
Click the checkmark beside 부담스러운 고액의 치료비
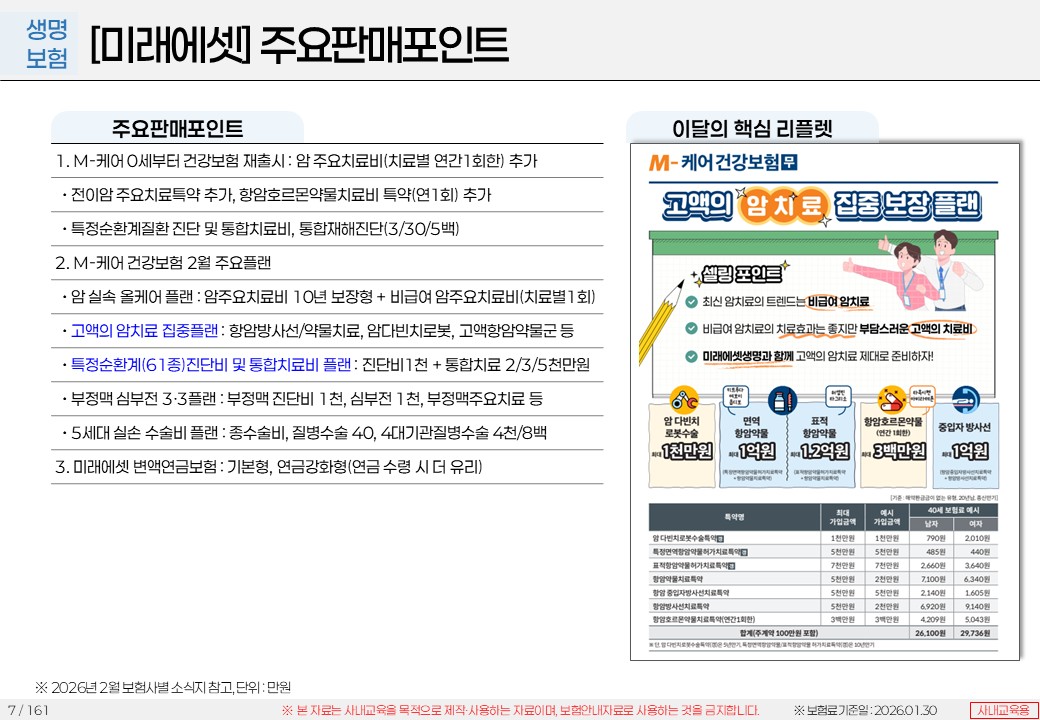coord(692,328)
